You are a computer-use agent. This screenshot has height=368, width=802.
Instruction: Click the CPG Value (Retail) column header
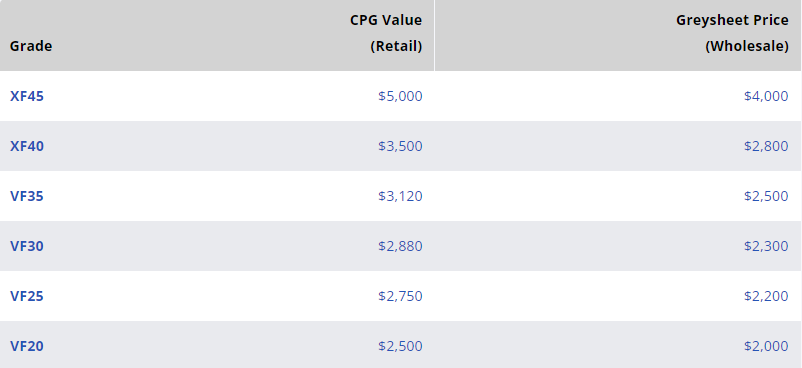pyautogui.click(x=386, y=33)
